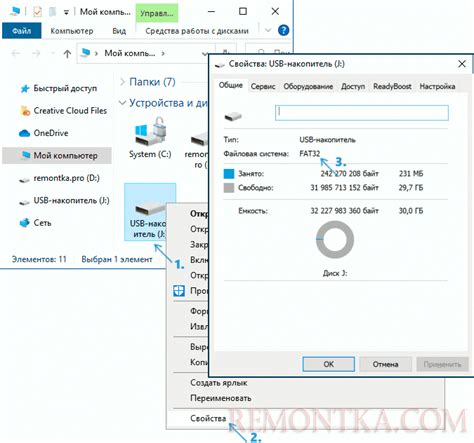Click the volume label text field
474x443 pixels.
click(x=362, y=113)
